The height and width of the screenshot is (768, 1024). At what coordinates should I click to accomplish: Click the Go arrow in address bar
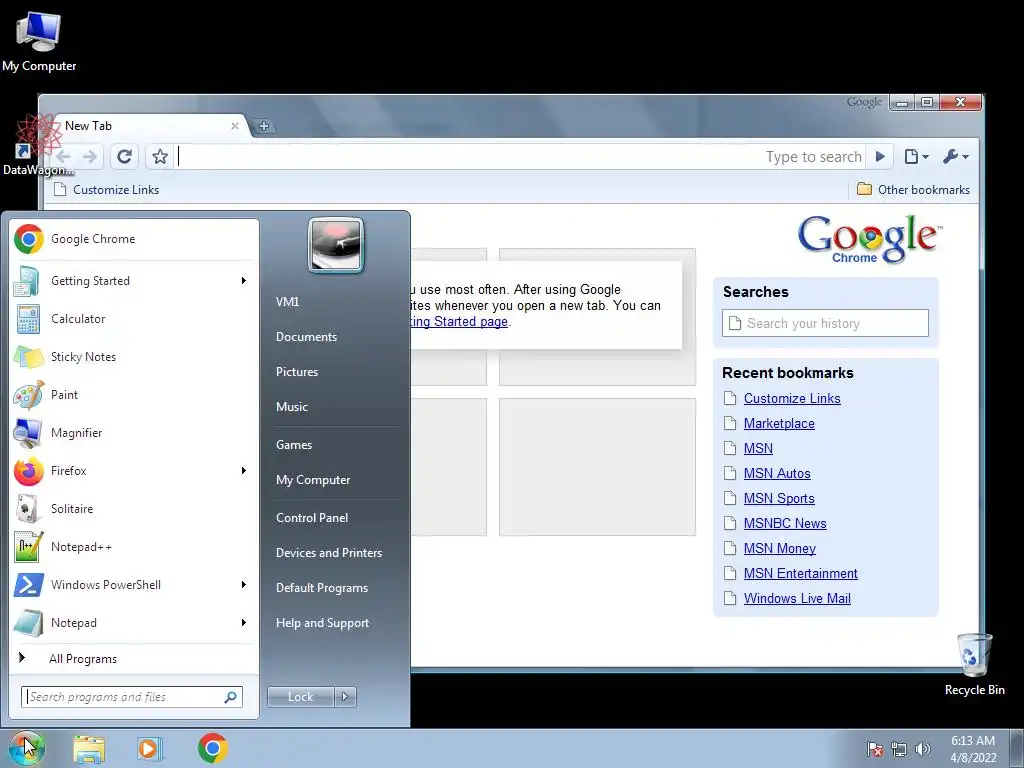click(880, 157)
